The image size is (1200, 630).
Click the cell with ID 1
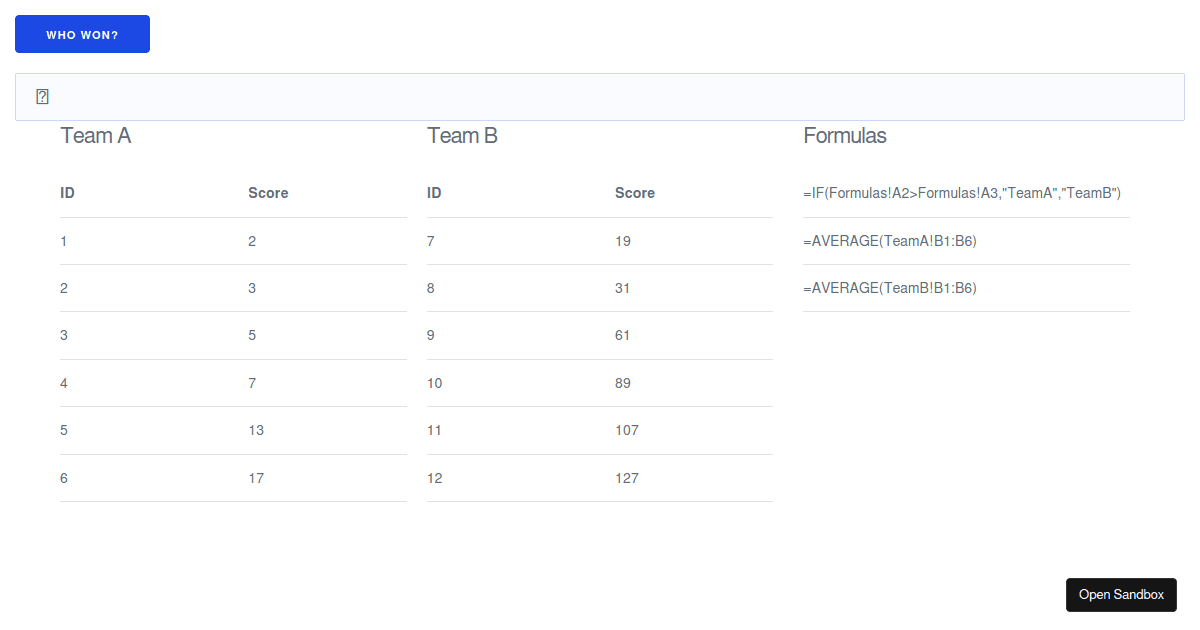click(63, 241)
